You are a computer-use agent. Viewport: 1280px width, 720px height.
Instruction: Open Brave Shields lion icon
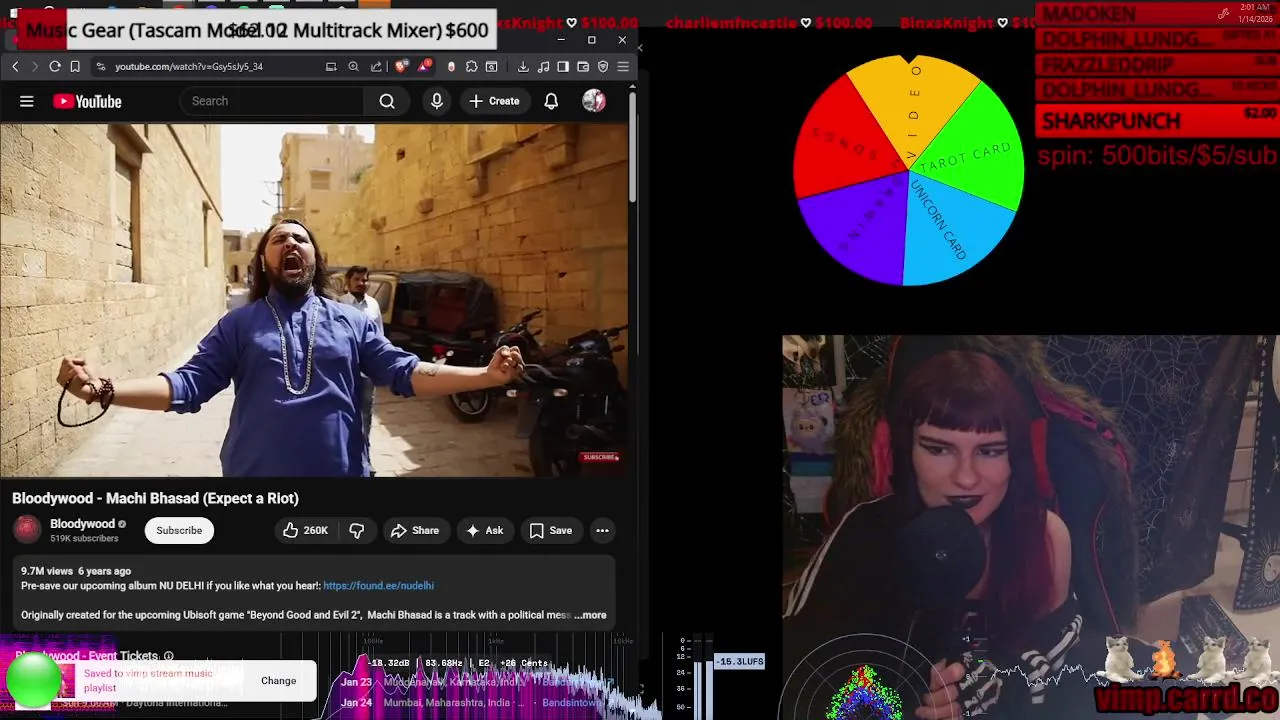click(402, 66)
